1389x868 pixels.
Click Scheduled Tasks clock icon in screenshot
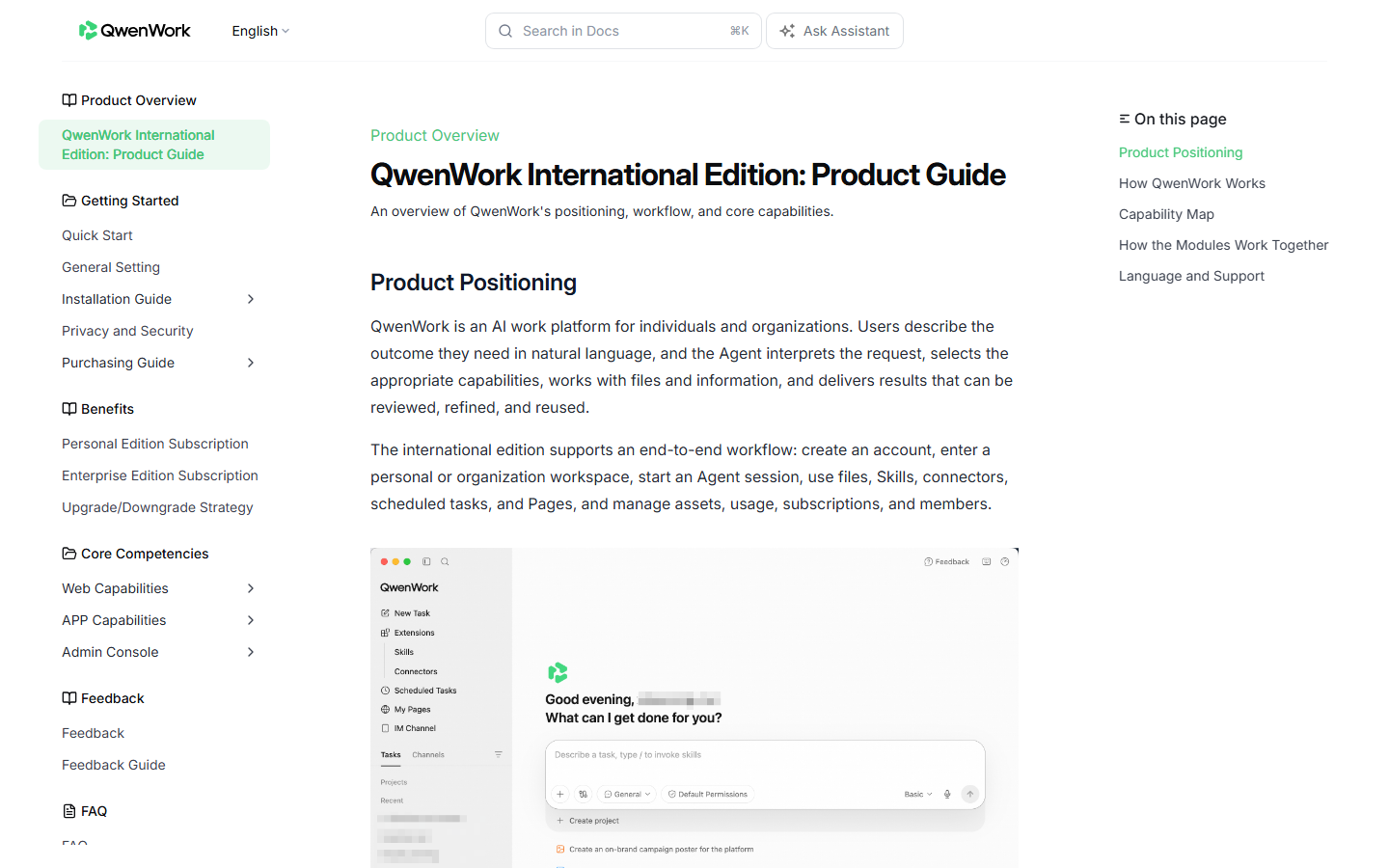(x=385, y=691)
